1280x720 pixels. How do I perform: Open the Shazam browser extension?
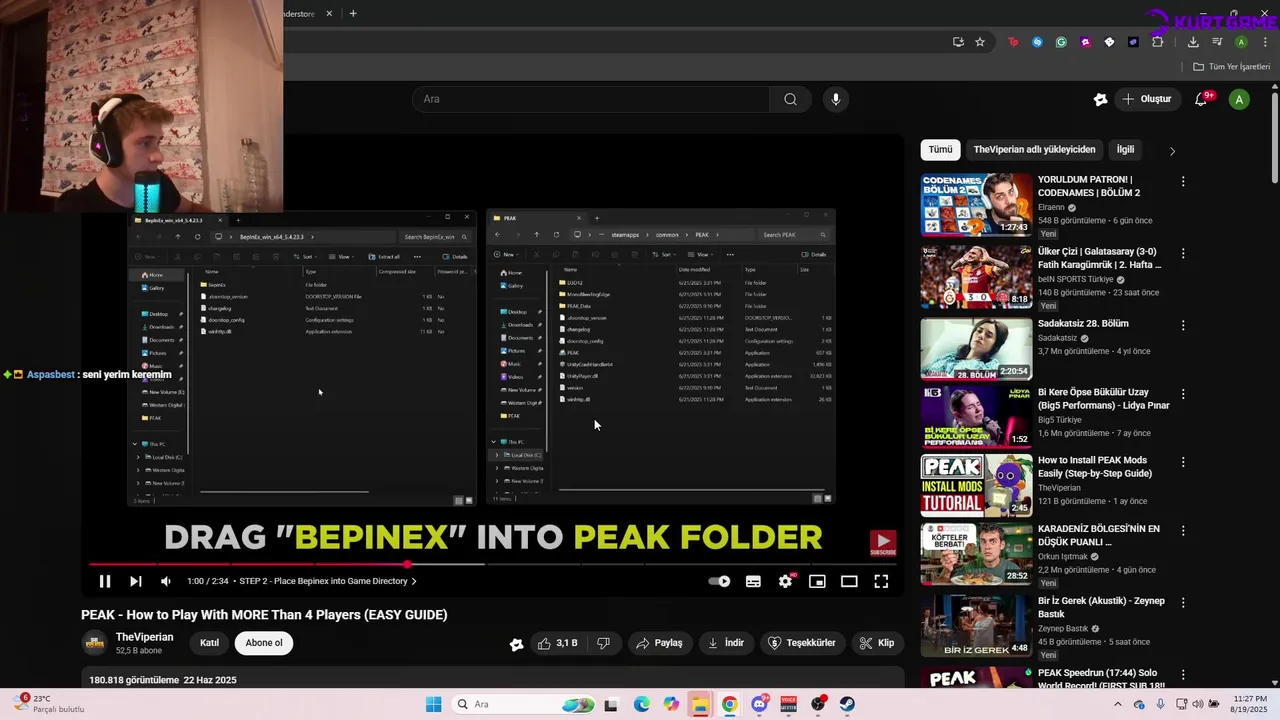(1037, 42)
